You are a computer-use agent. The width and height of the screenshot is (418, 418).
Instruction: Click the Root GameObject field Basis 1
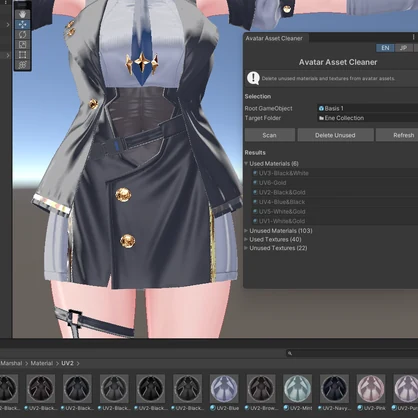(367, 108)
